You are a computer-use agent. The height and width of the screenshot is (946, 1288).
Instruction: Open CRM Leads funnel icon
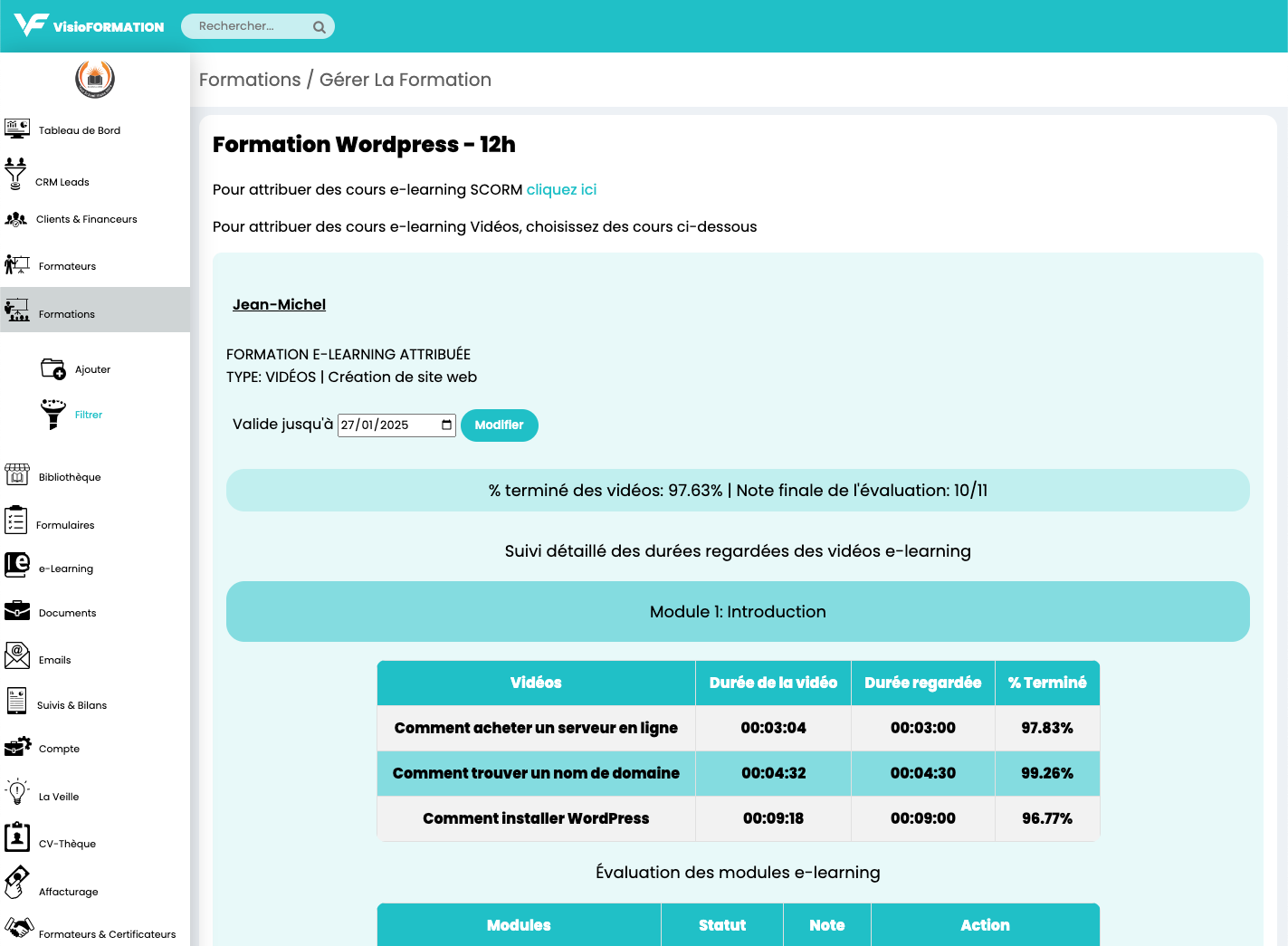click(15, 174)
